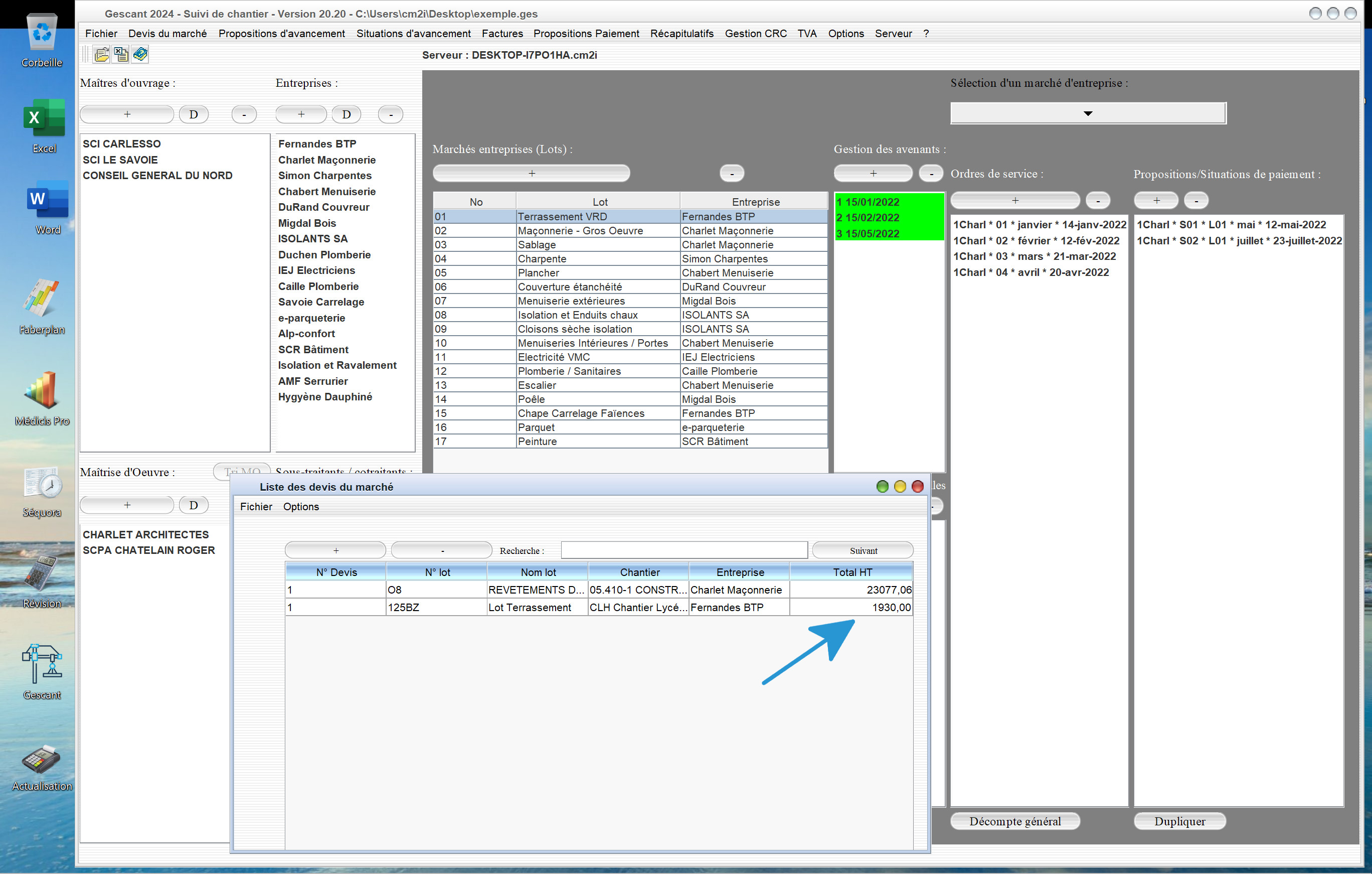Click the minus button under Gestion des avenants
1372x874 pixels.
(x=931, y=173)
